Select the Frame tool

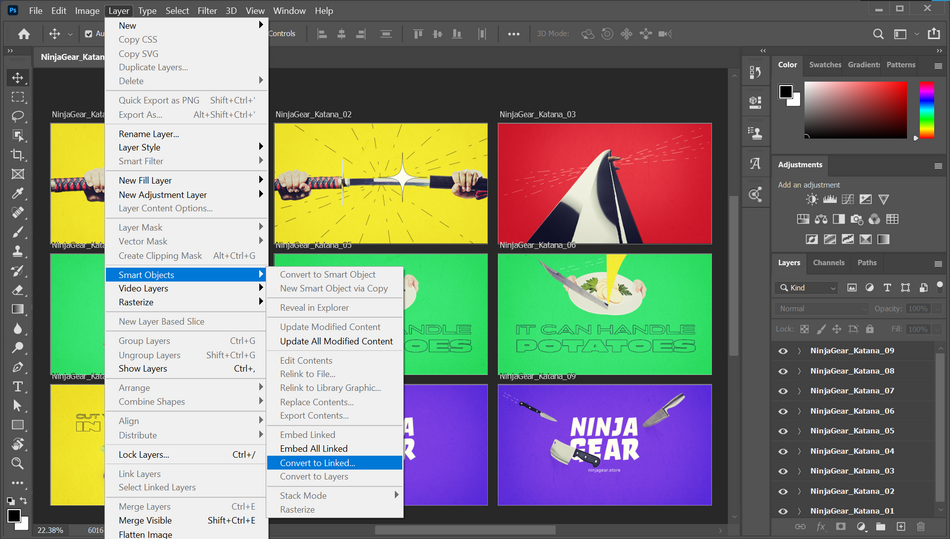click(18, 174)
